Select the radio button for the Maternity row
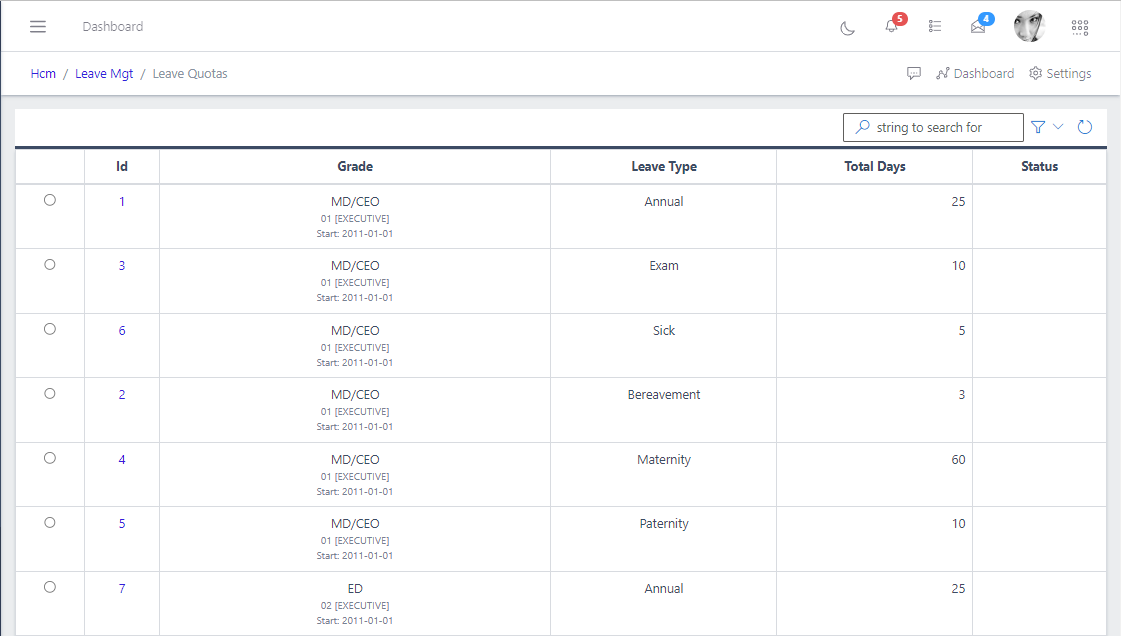The height and width of the screenshot is (636, 1121). (49, 457)
